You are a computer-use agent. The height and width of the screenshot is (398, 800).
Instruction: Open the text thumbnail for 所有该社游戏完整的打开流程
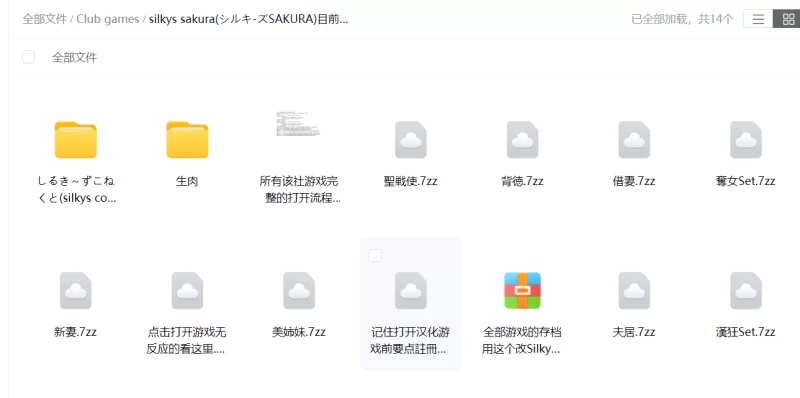(x=298, y=123)
